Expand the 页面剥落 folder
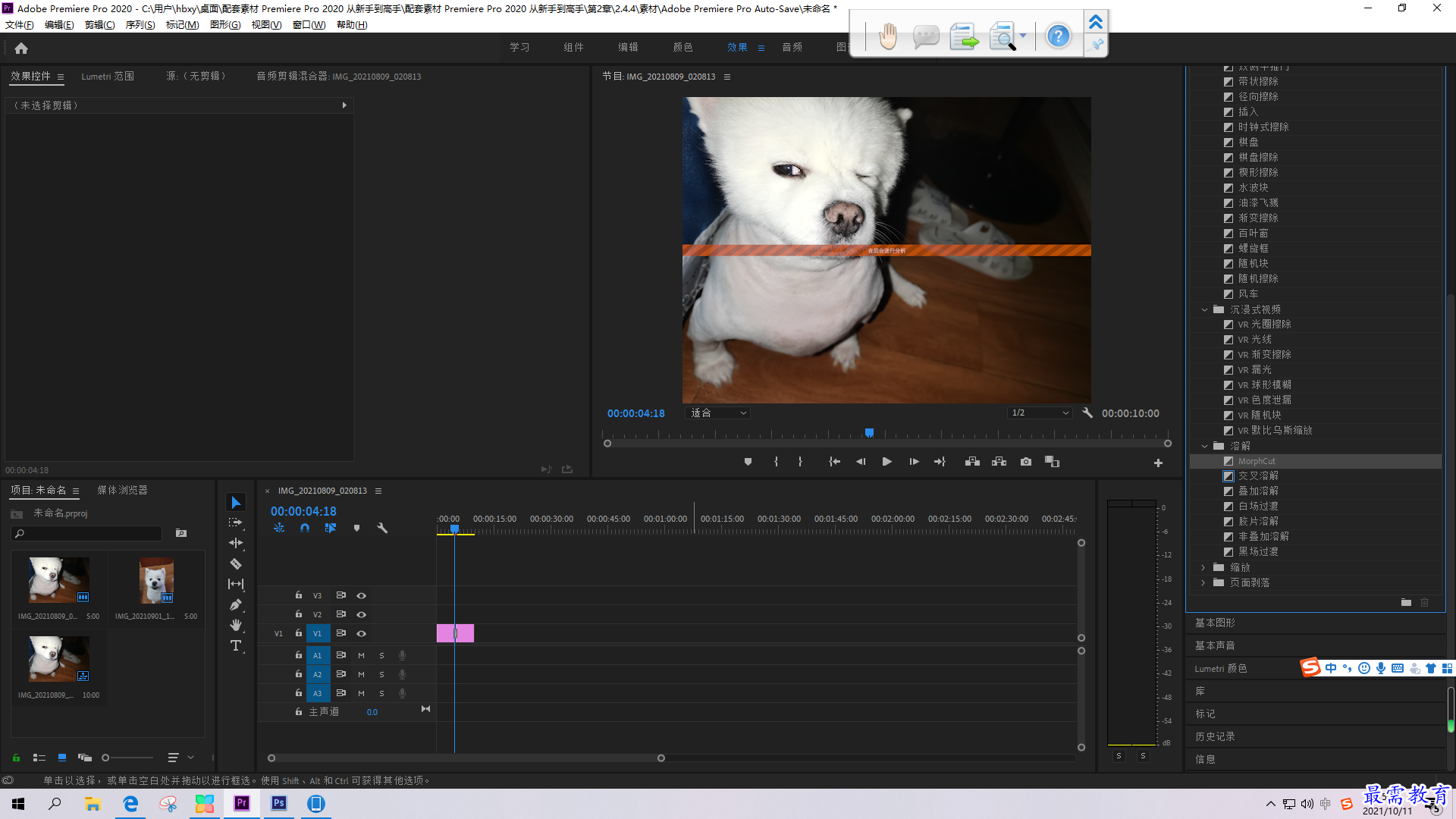The height and width of the screenshot is (819, 1456). [x=1204, y=582]
